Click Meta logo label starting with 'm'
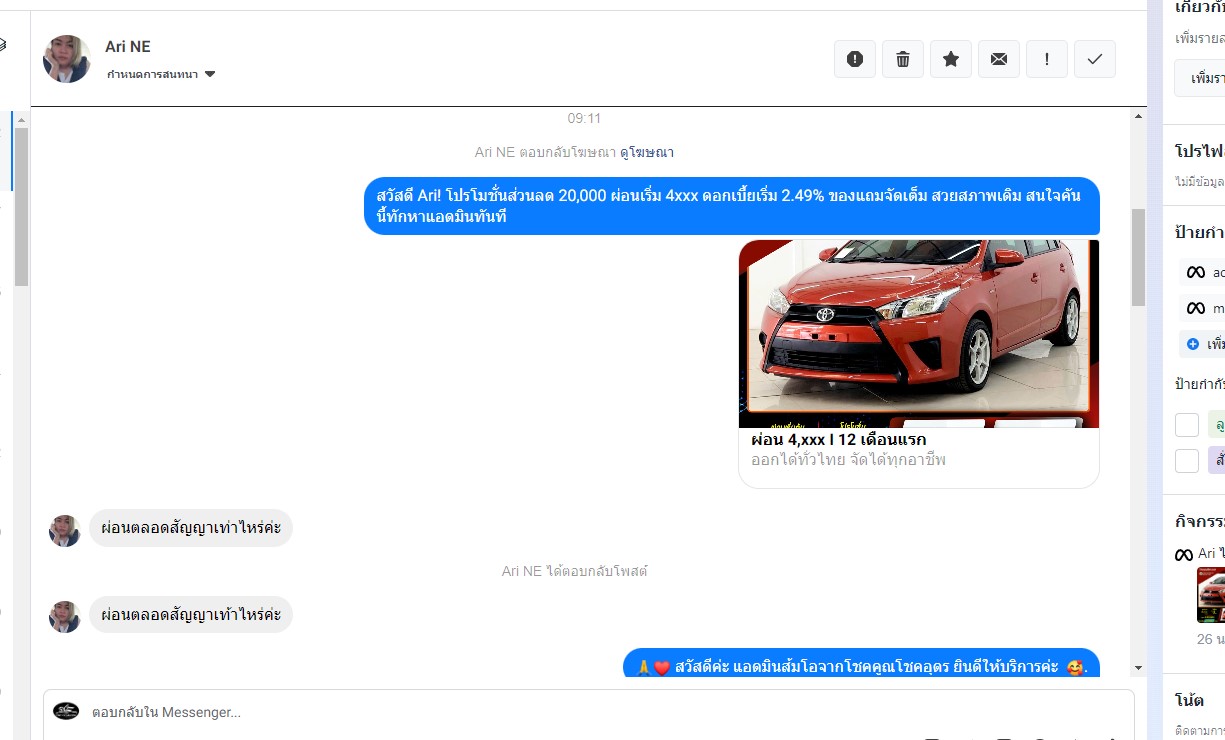The image size is (1225, 740). pos(1200,308)
